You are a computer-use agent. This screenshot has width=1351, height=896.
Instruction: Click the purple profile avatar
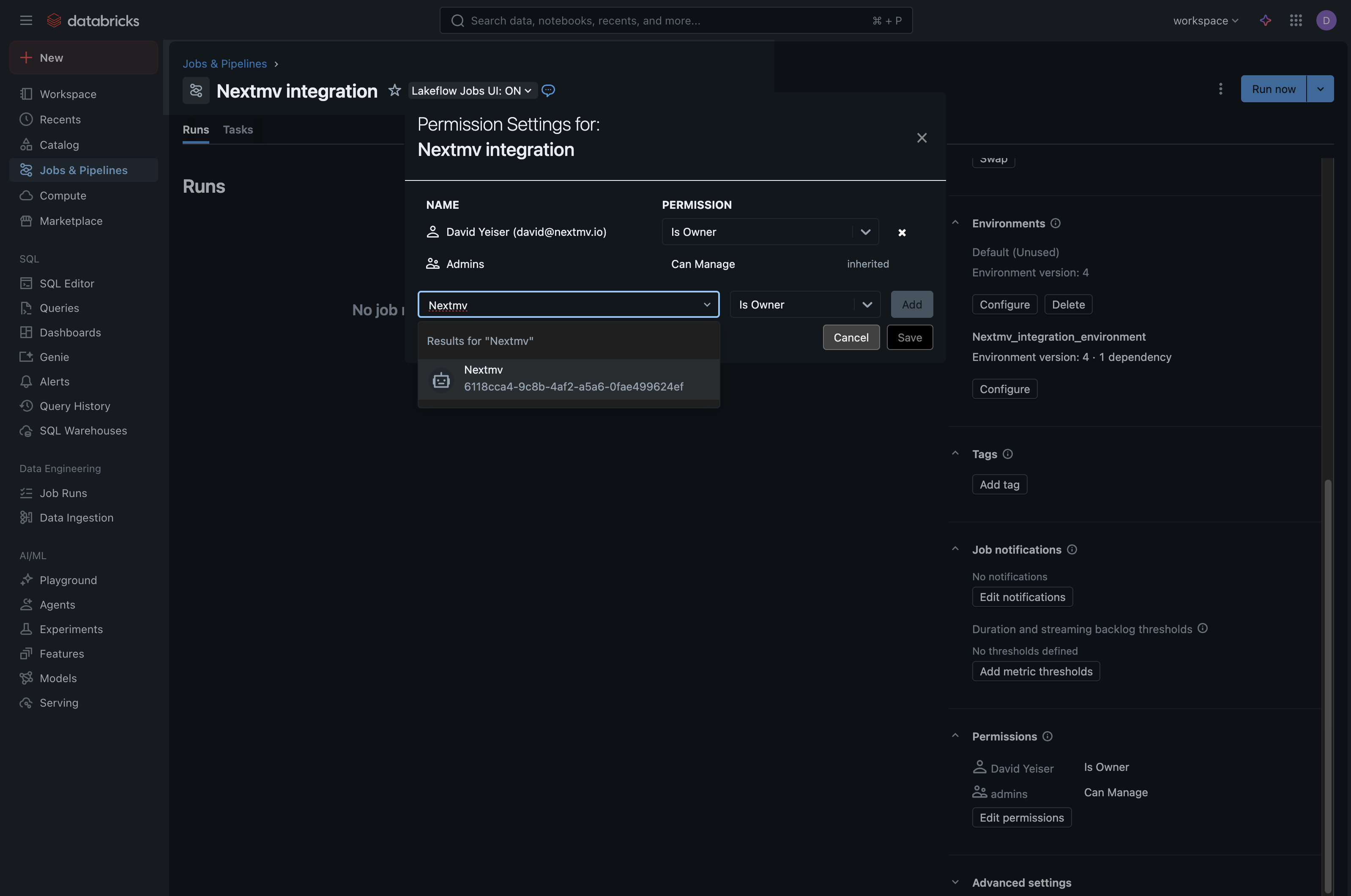pos(1326,20)
